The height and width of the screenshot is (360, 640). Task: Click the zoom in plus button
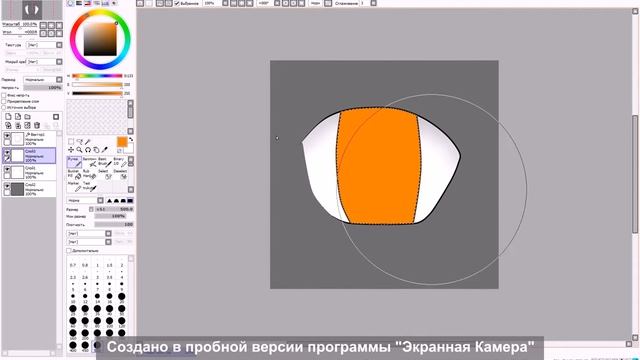(51, 25)
